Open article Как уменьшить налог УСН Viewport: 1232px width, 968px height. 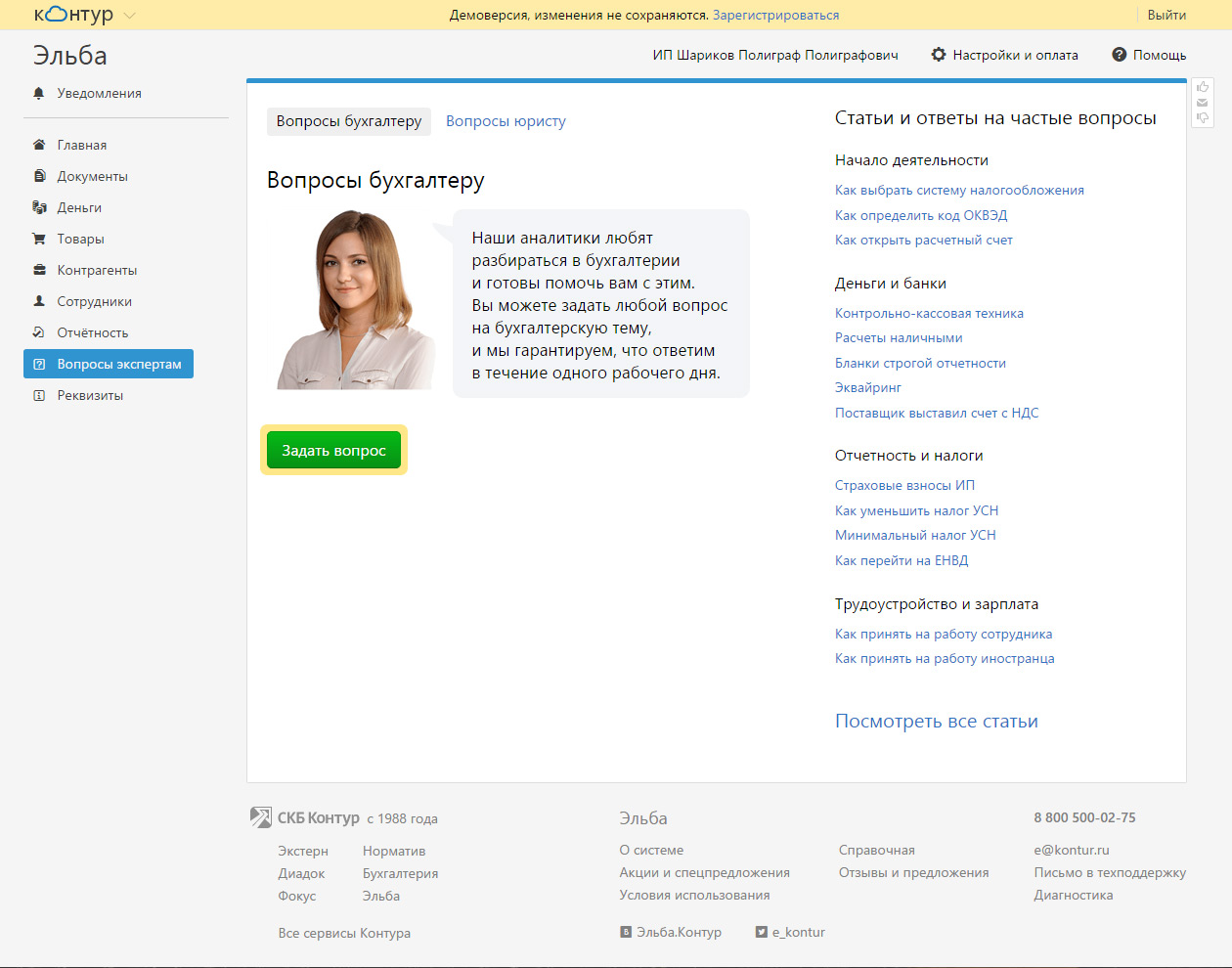tap(916, 510)
